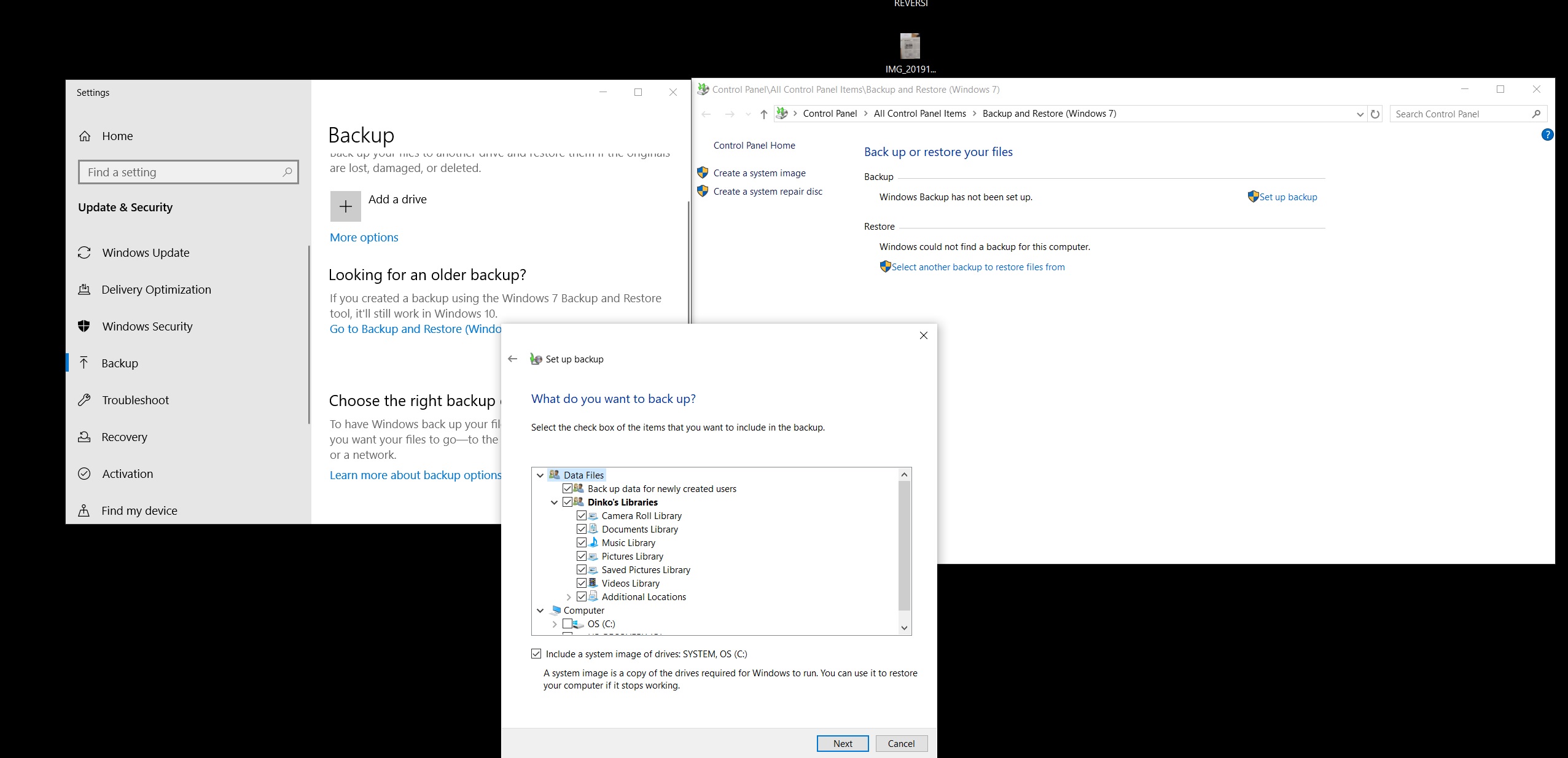
Task: Click the back arrow in Set up backup
Action: (x=513, y=359)
